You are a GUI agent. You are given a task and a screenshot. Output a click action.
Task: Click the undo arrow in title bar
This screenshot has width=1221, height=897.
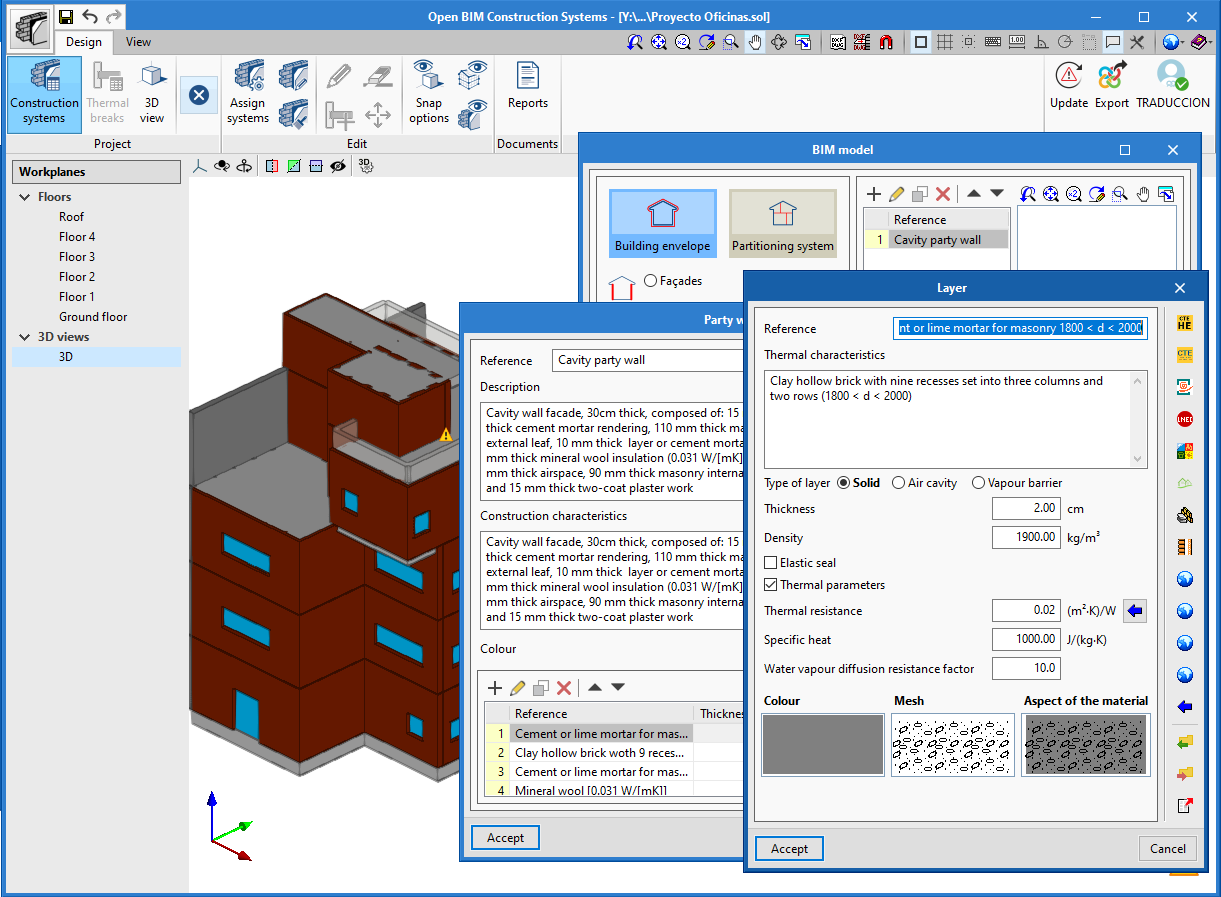90,16
